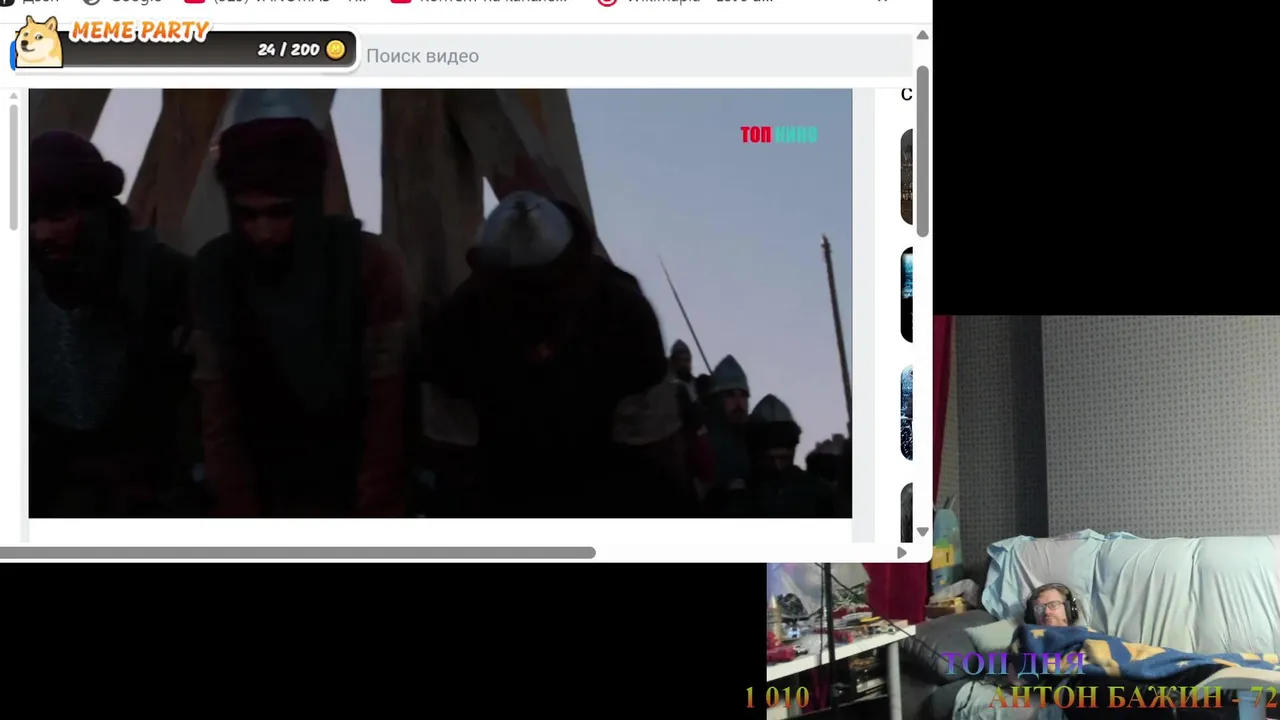
Task: Click the left inner scrollbar thumb
Action: tap(13, 167)
